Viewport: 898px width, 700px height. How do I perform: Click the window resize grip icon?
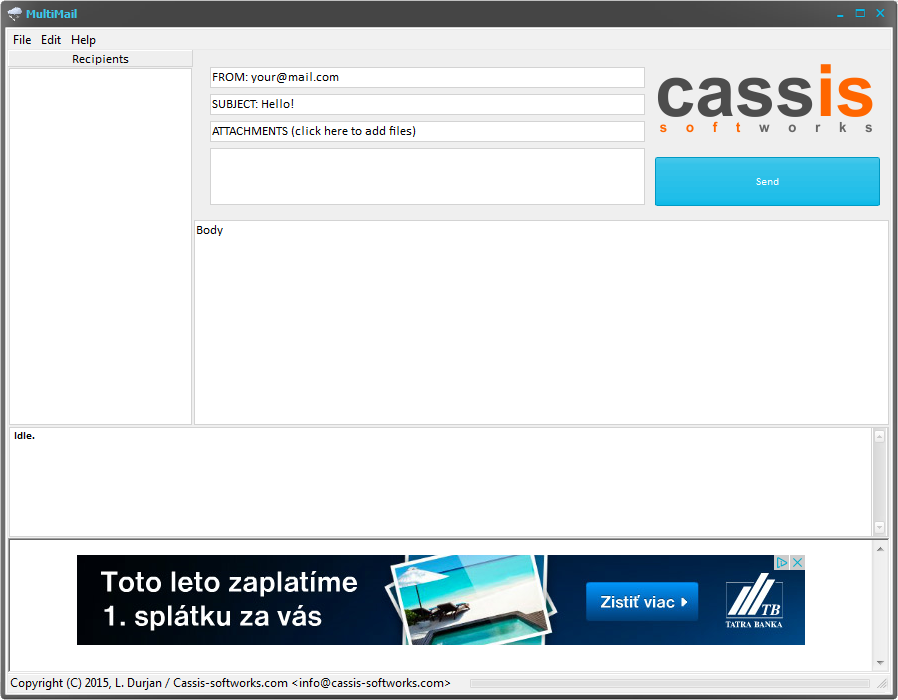coord(882,683)
